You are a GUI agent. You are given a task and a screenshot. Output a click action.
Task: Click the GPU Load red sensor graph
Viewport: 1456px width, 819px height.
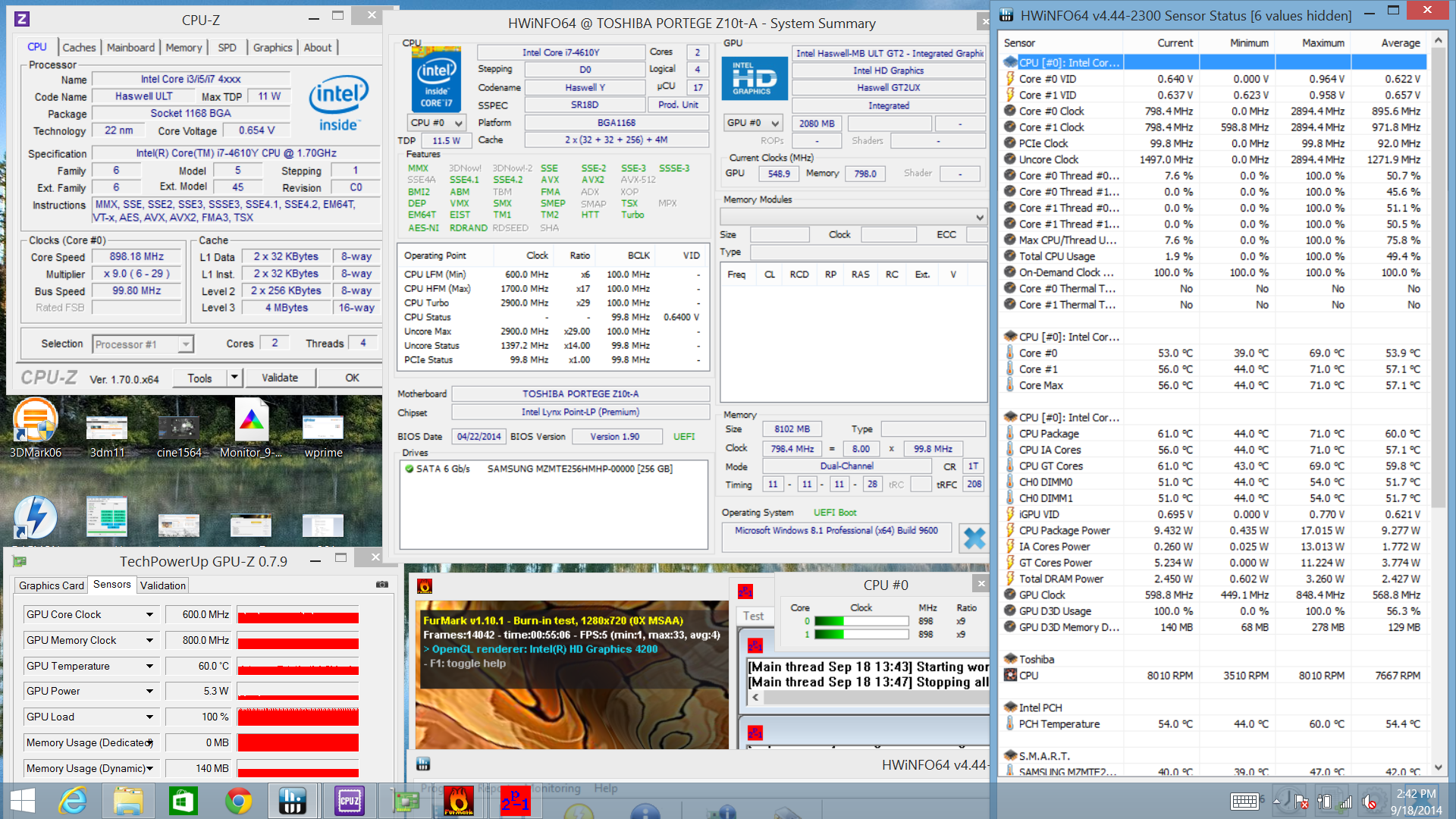[298, 717]
